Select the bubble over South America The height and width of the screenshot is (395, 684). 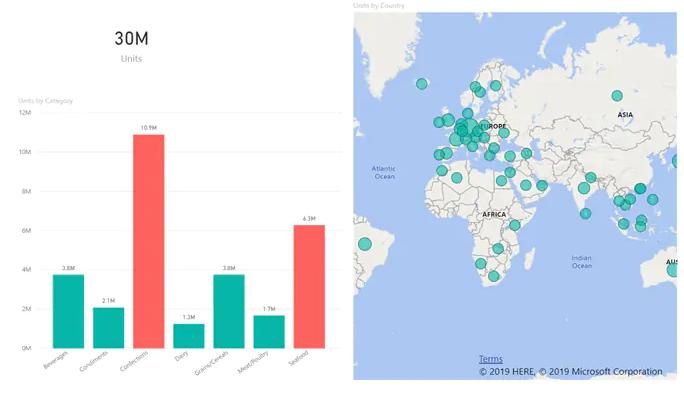[365, 244]
